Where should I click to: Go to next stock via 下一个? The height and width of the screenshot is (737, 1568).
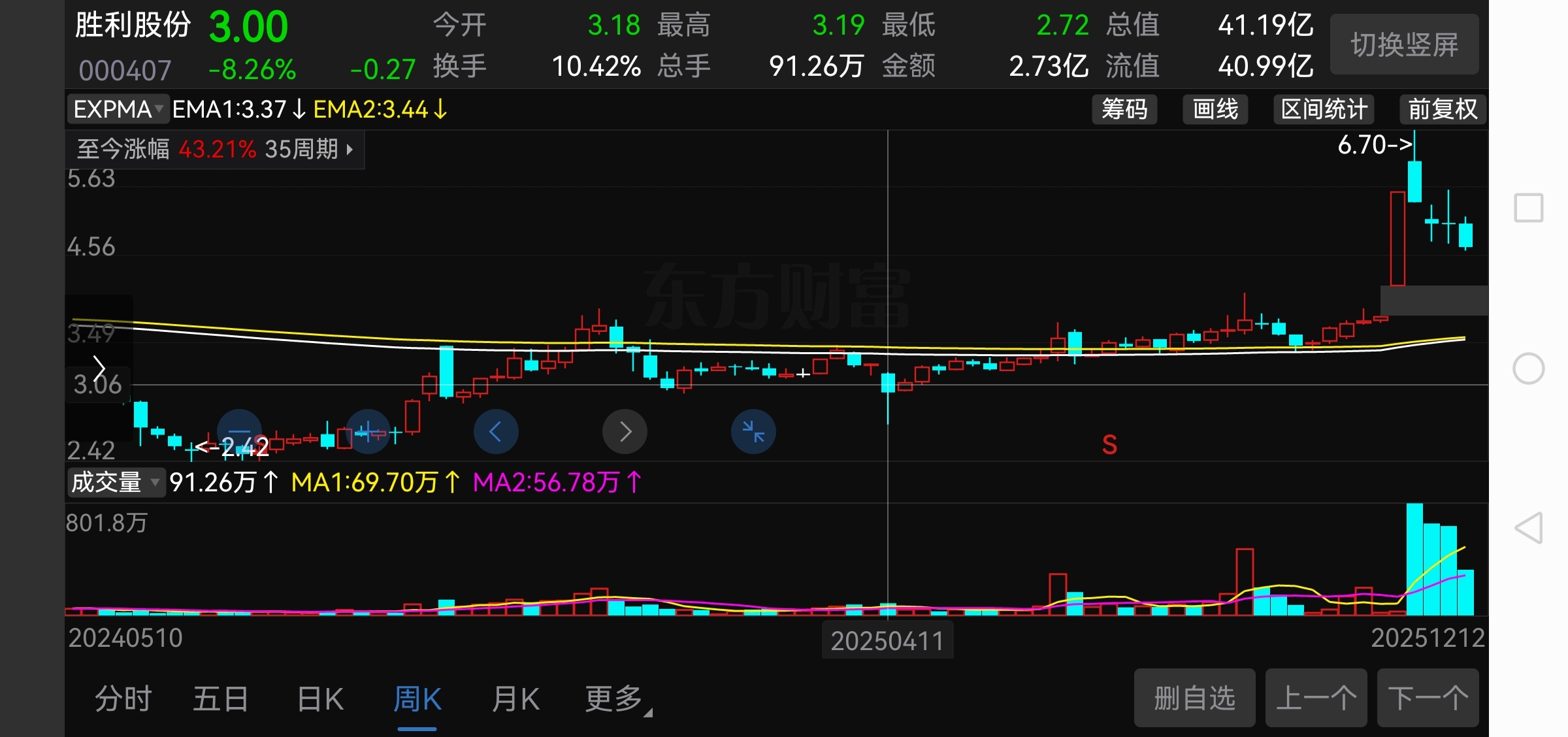tap(1428, 698)
